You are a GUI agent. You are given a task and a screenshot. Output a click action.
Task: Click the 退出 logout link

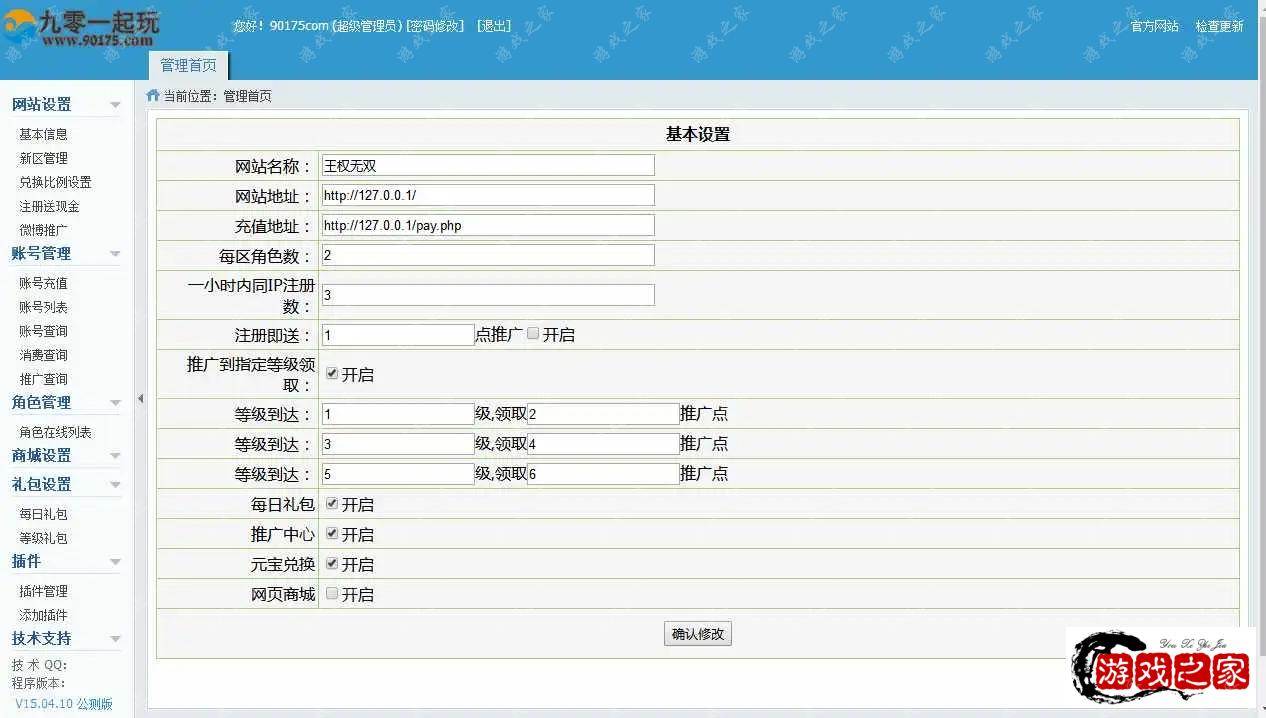(x=494, y=26)
